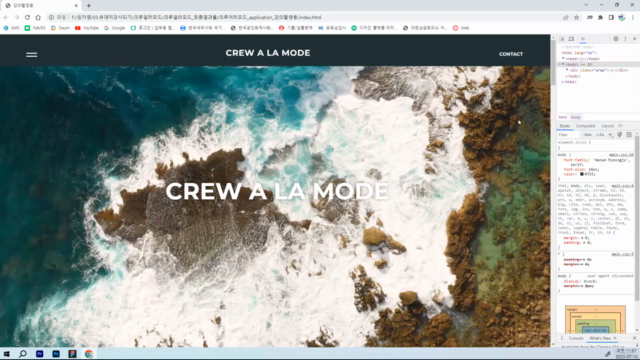Open the hamburger menu on webpage
The height and width of the screenshot is (360, 640).
(31, 55)
